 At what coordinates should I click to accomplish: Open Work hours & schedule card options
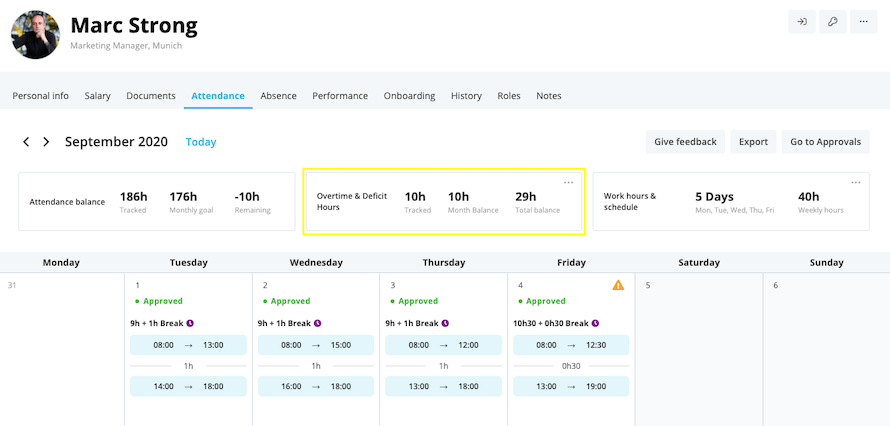coord(856,182)
